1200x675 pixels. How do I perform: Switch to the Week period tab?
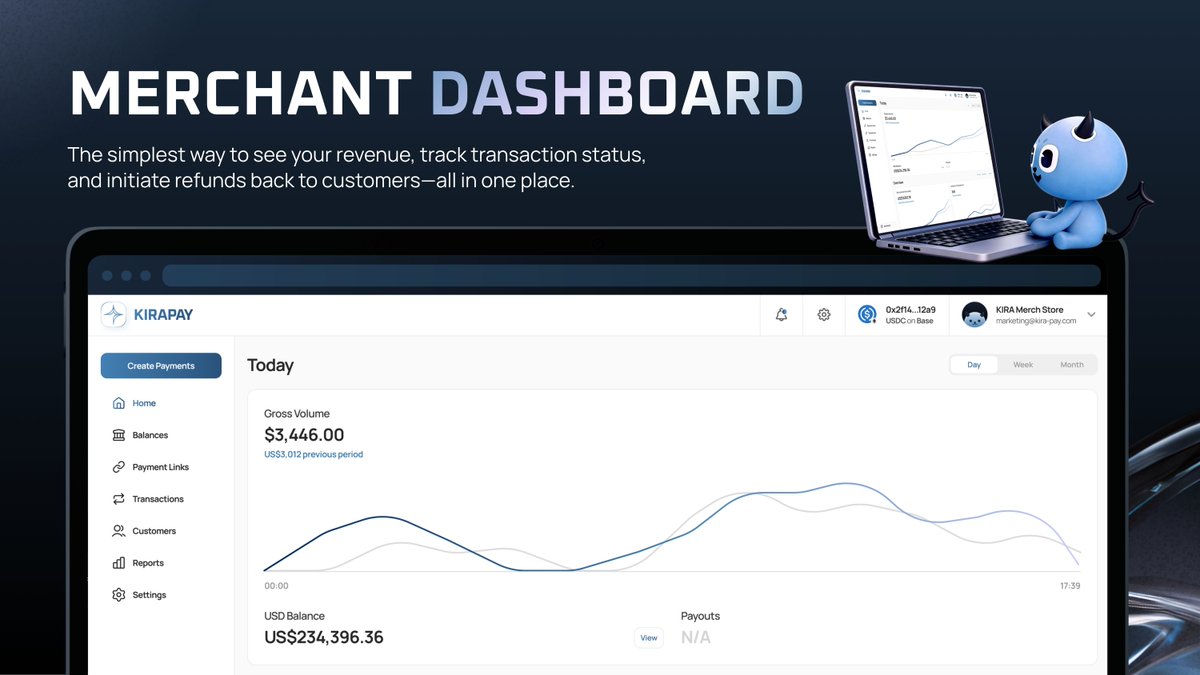coord(1023,365)
